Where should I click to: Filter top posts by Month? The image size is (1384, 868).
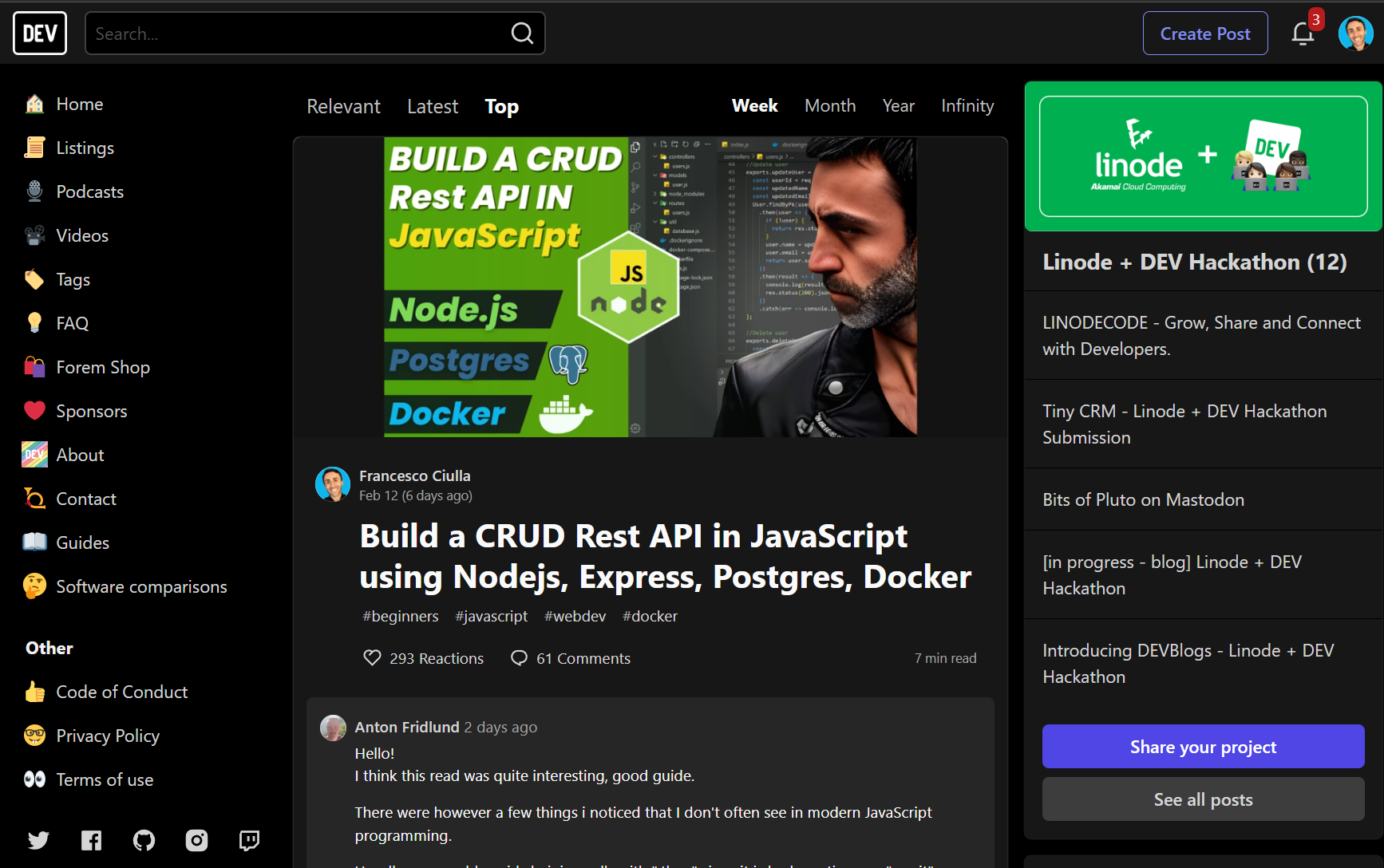point(830,105)
